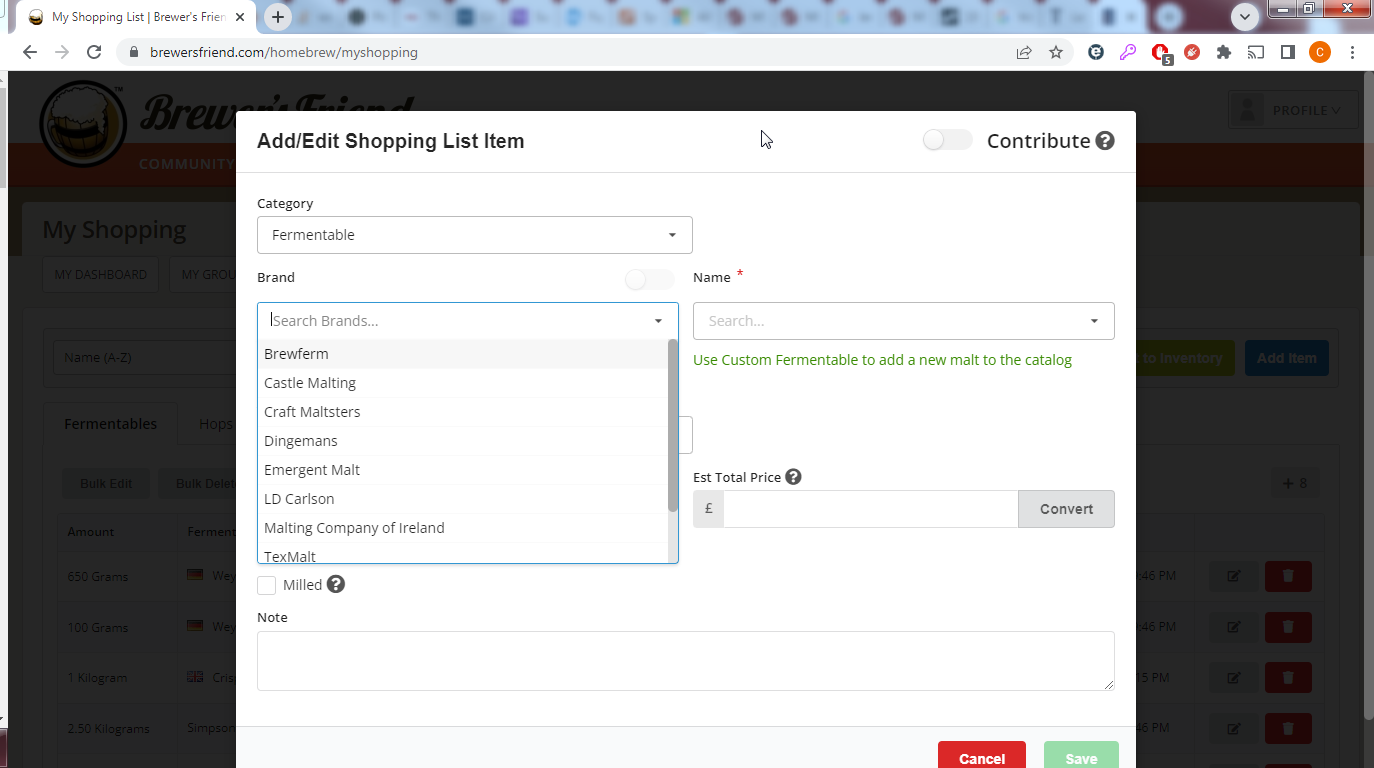This screenshot has width=1374, height=768.
Task: Open new browser tab with plus icon
Action: (x=278, y=17)
